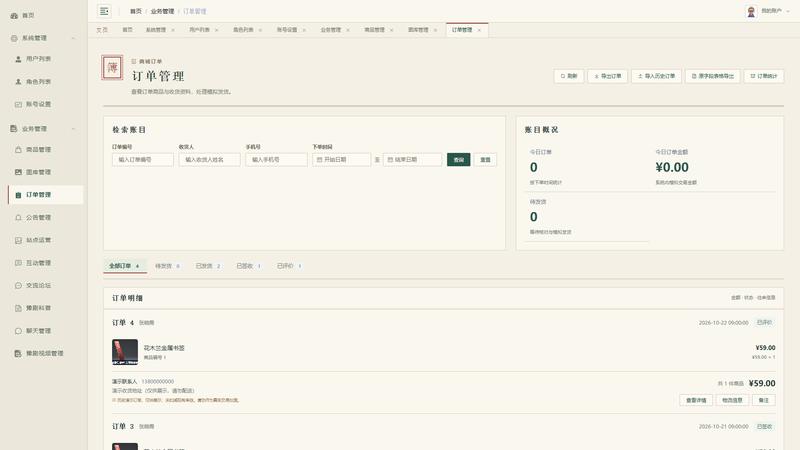
Task: Close the 账号设置 page tab
Action: pos(304,31)
